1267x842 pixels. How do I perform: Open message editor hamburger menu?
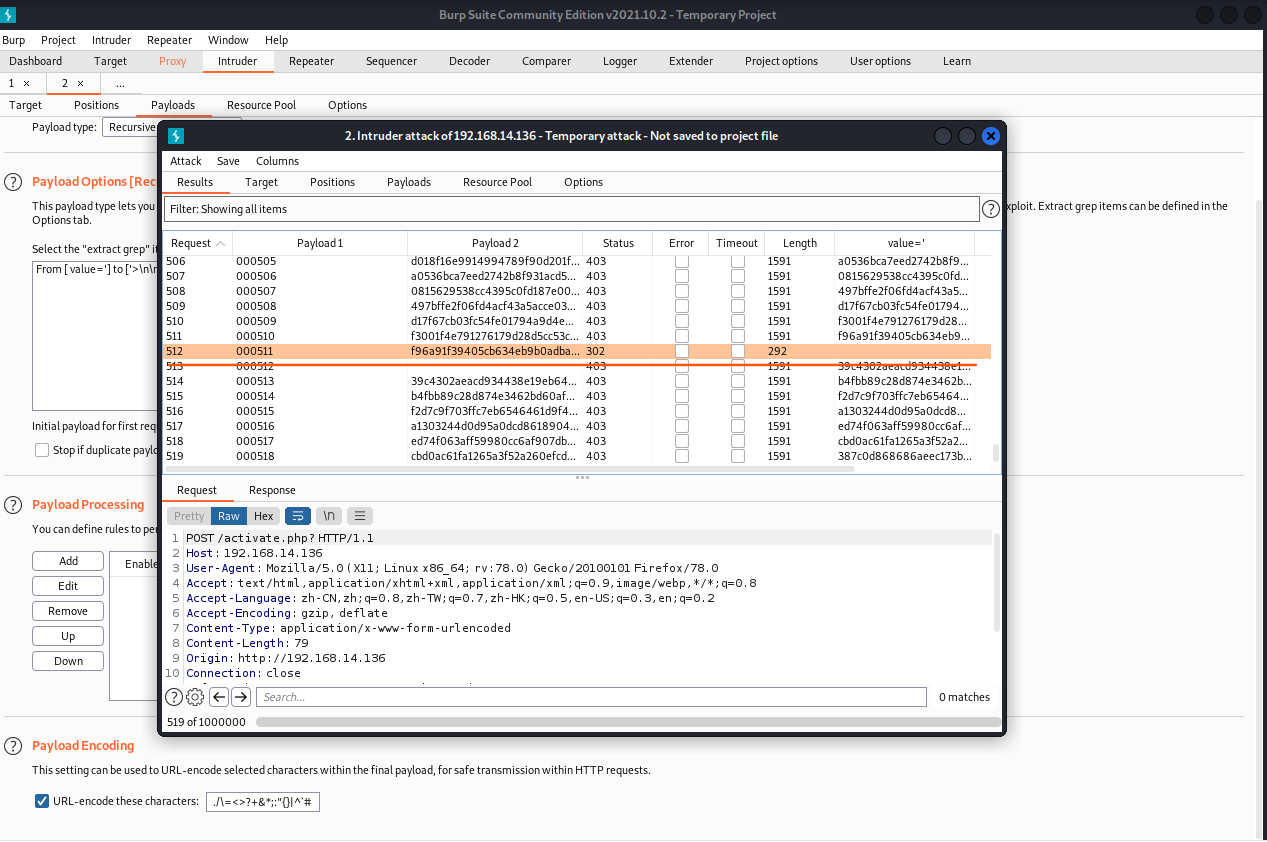point(360,516)
